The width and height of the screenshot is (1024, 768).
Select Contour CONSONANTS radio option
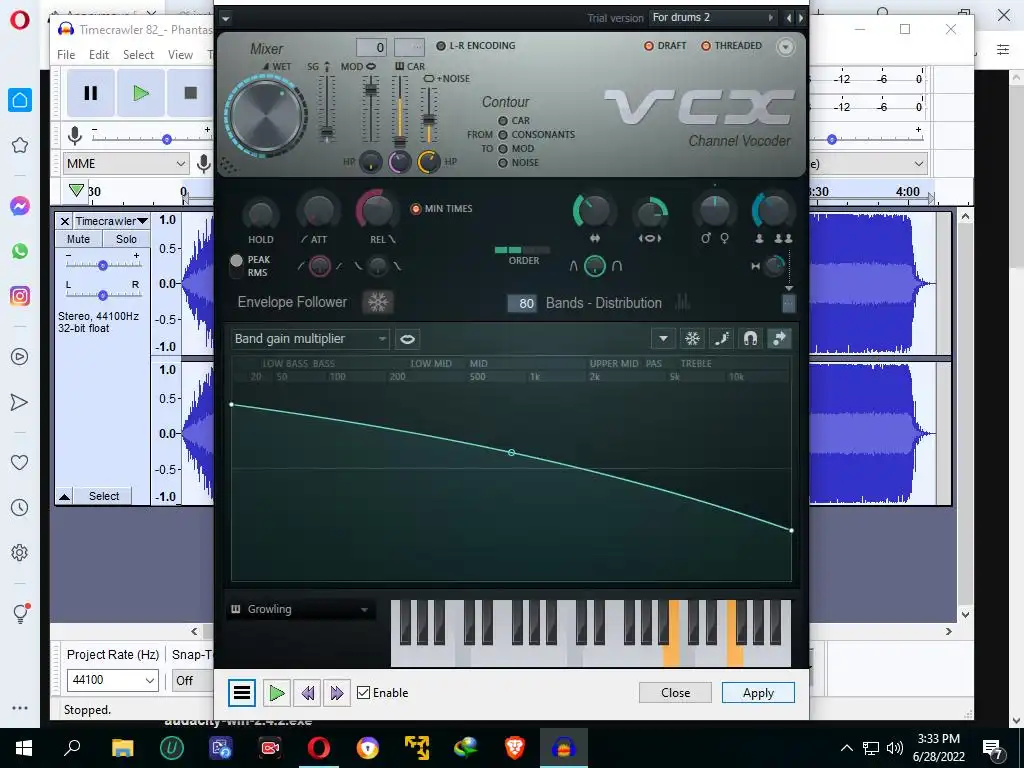503,135
